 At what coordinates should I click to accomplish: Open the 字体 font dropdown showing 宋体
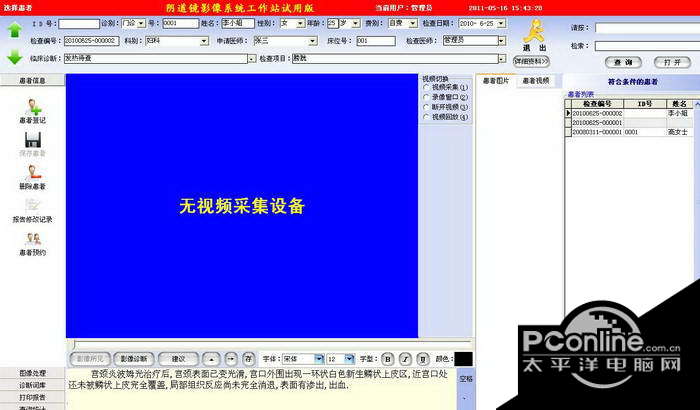click(319, 359)
